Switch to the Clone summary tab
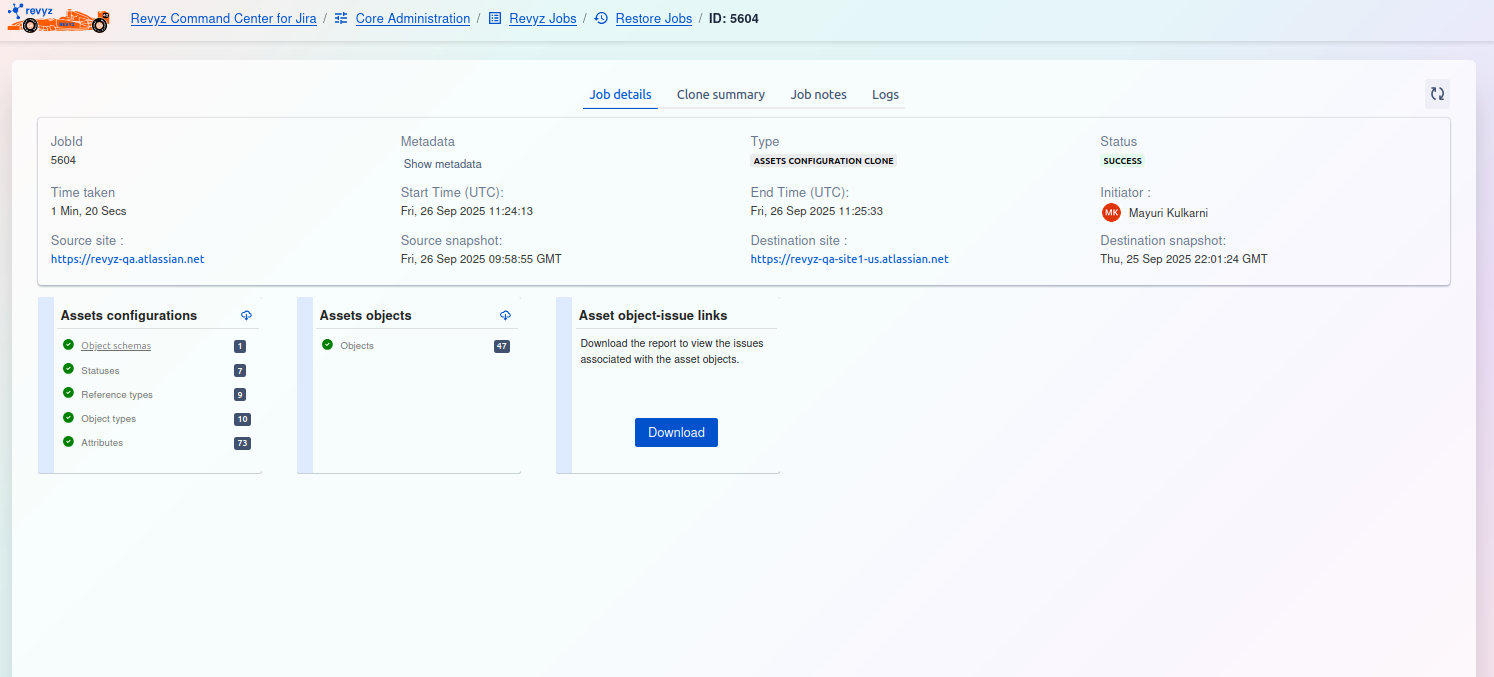This screenshot has height=677, width=1494. click(x=720, y=95)
